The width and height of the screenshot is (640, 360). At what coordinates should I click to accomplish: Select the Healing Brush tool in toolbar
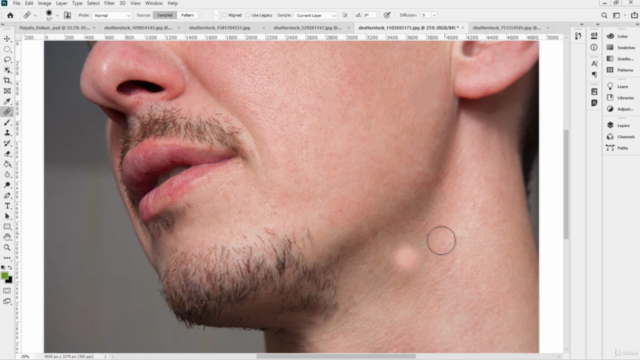coord(7,112)
